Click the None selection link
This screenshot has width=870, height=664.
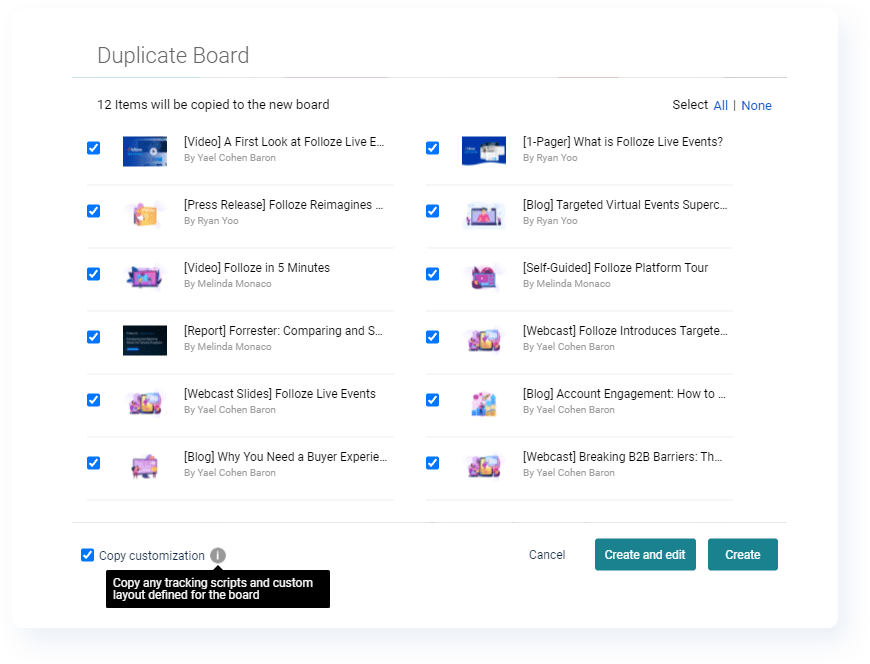(756, 106)
